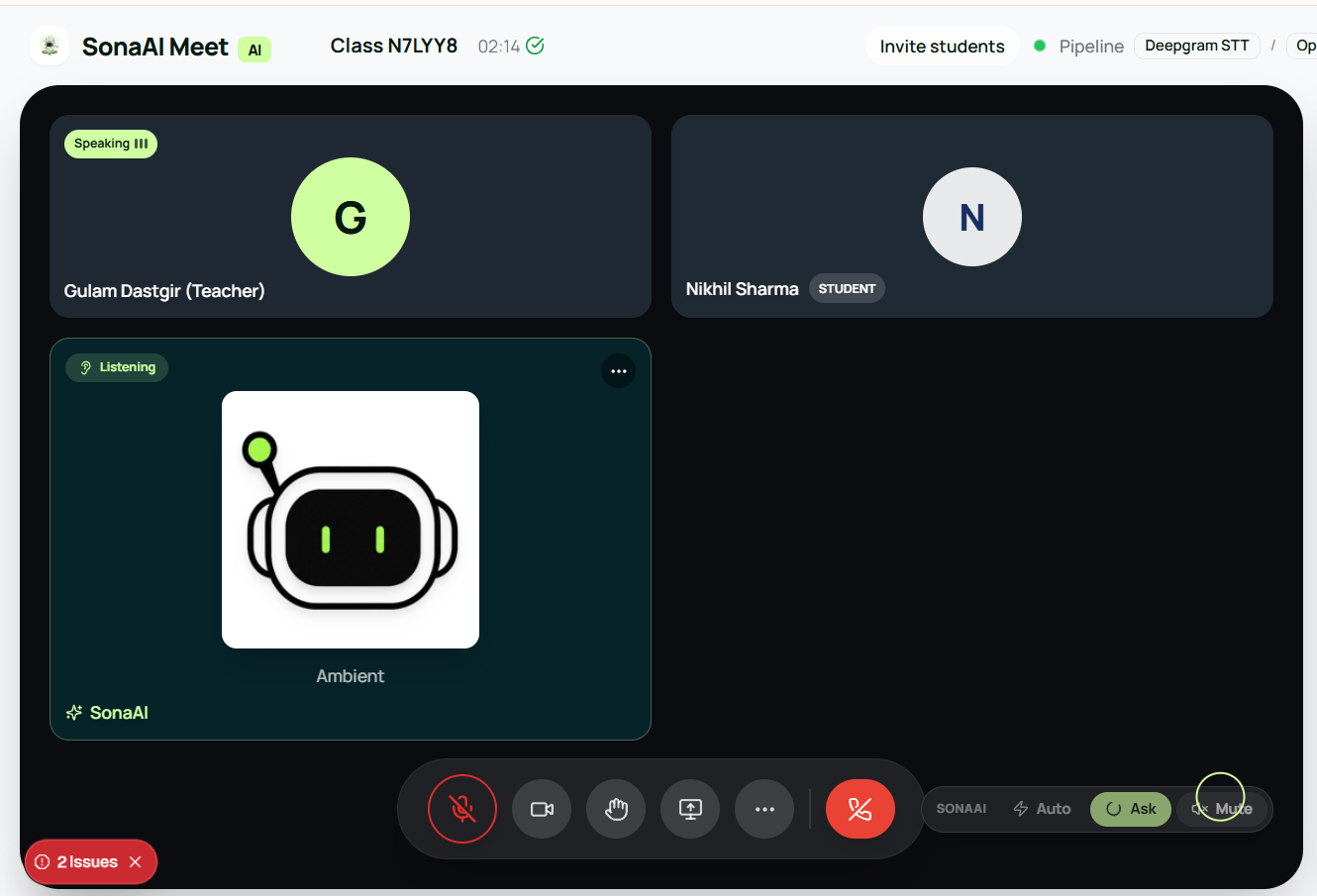Open the SonaAI tile three-dot menu
Image resolution: width=1317 pixels, height=896 pixels.
click(619, 371)
